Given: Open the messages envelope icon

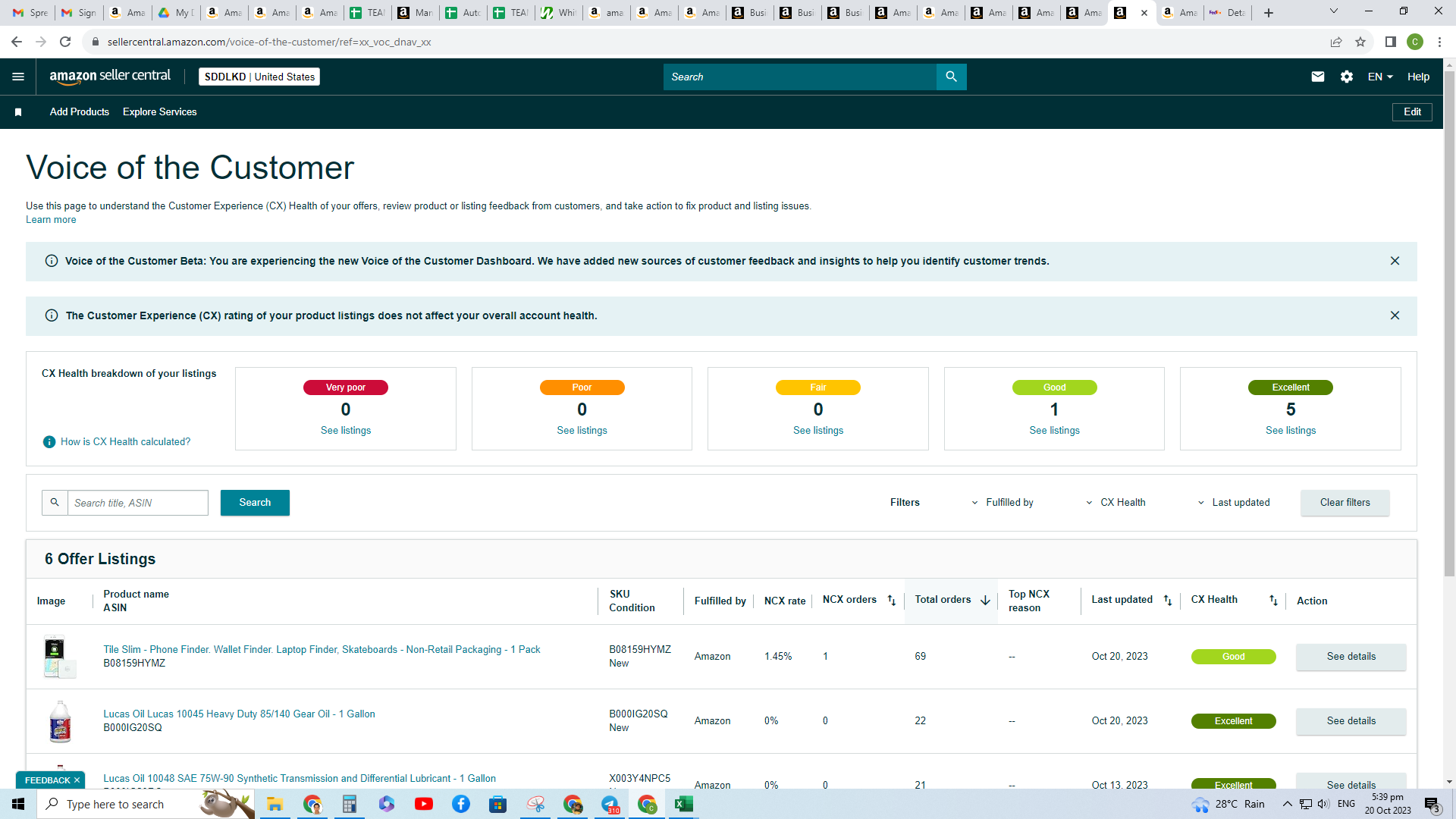Looking at the screenshot, I should [1318, 77].
